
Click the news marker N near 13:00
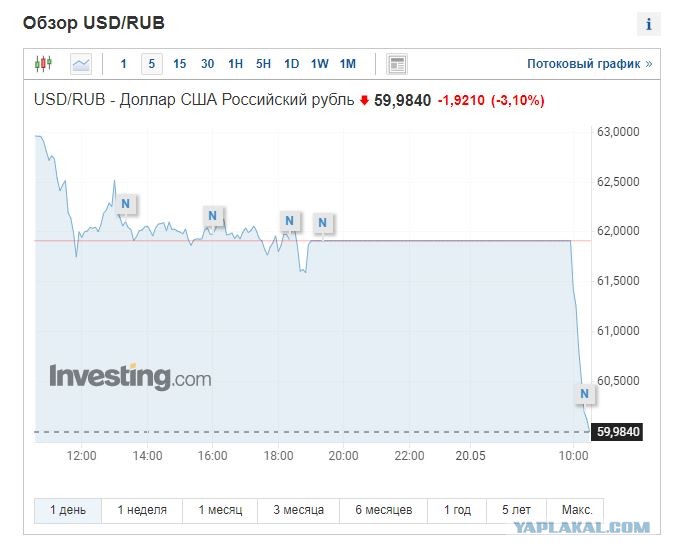(125, 203)
